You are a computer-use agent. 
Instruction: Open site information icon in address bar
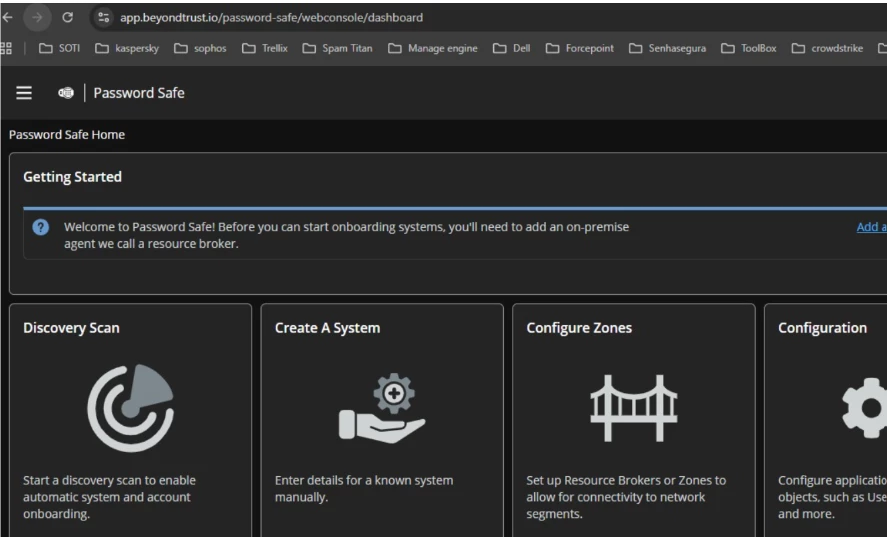tap(104, 18)
